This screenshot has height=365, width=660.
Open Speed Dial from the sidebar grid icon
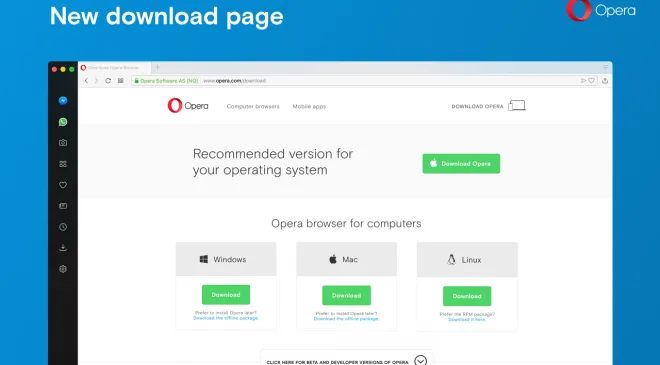pyautogui.click(x=63, y=164)
